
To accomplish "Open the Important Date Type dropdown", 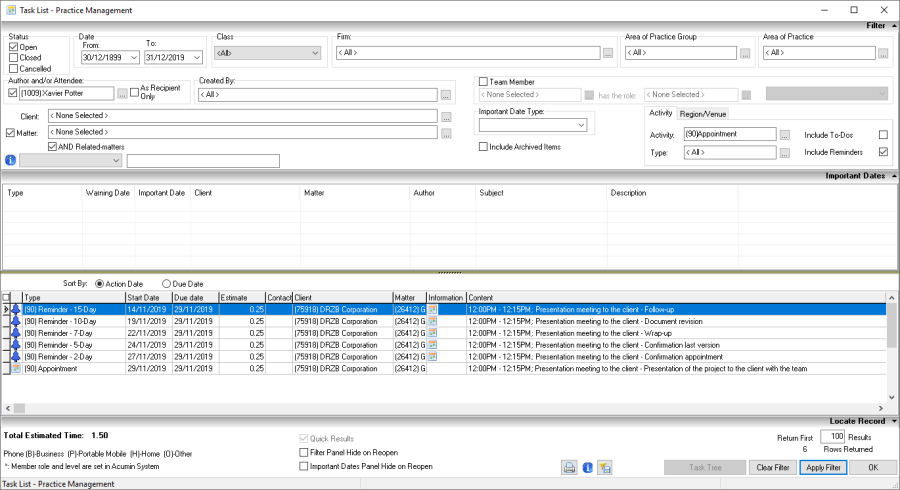I will point(581,125).
